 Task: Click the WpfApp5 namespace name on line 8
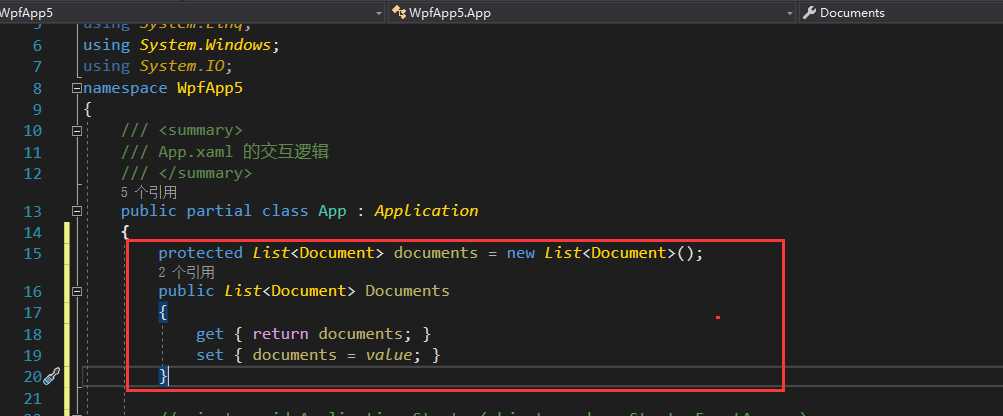tap(210, 88)
